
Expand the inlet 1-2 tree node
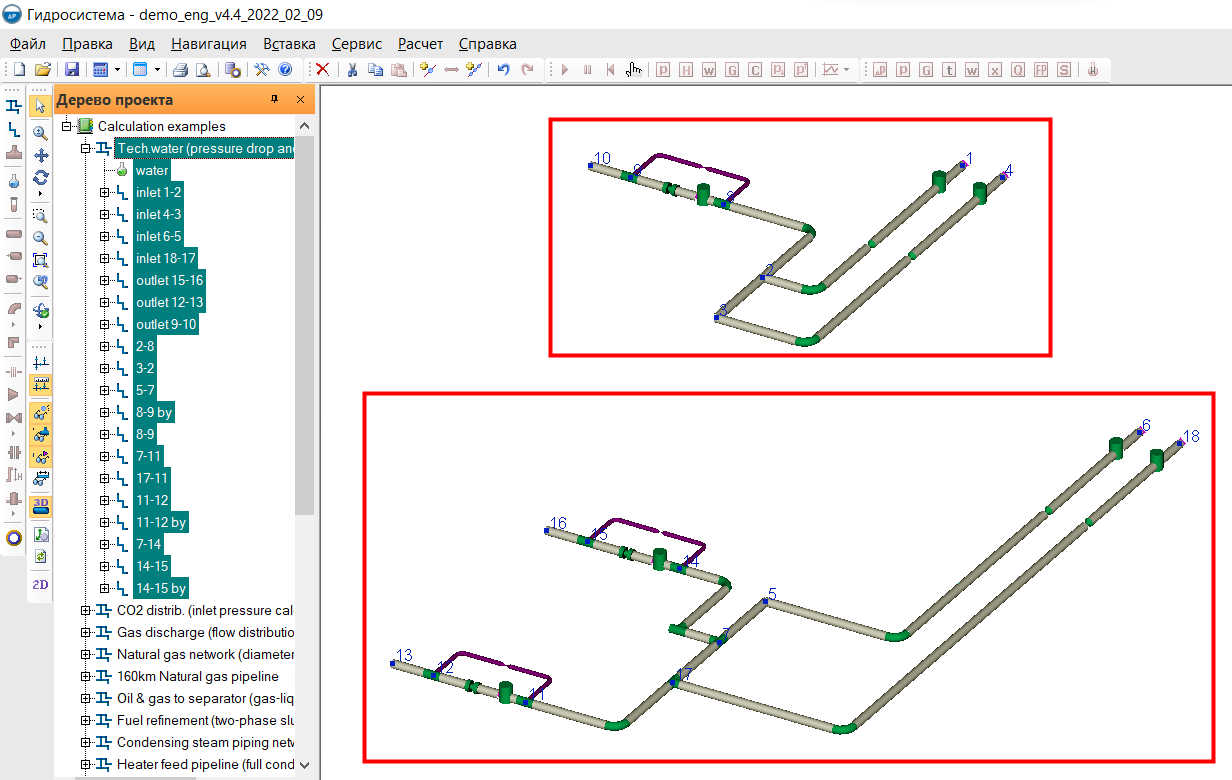click(104, 192)
